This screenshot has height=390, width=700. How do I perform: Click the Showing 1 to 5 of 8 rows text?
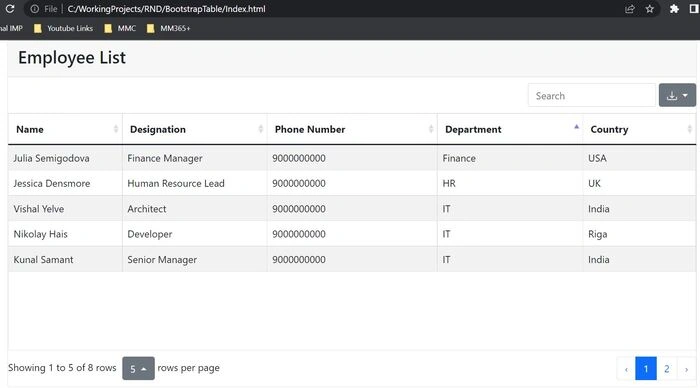coord(62,368)
